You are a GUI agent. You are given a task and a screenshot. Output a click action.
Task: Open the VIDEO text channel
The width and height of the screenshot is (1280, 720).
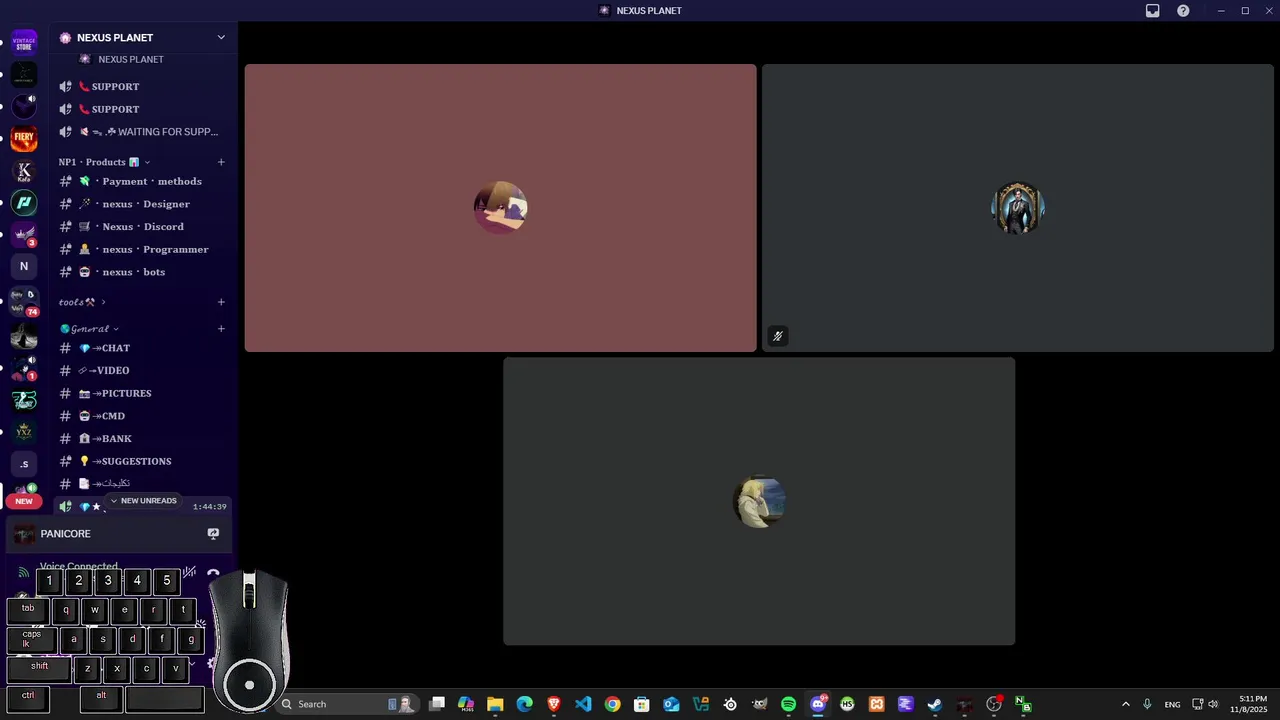[x=143, y=370]
